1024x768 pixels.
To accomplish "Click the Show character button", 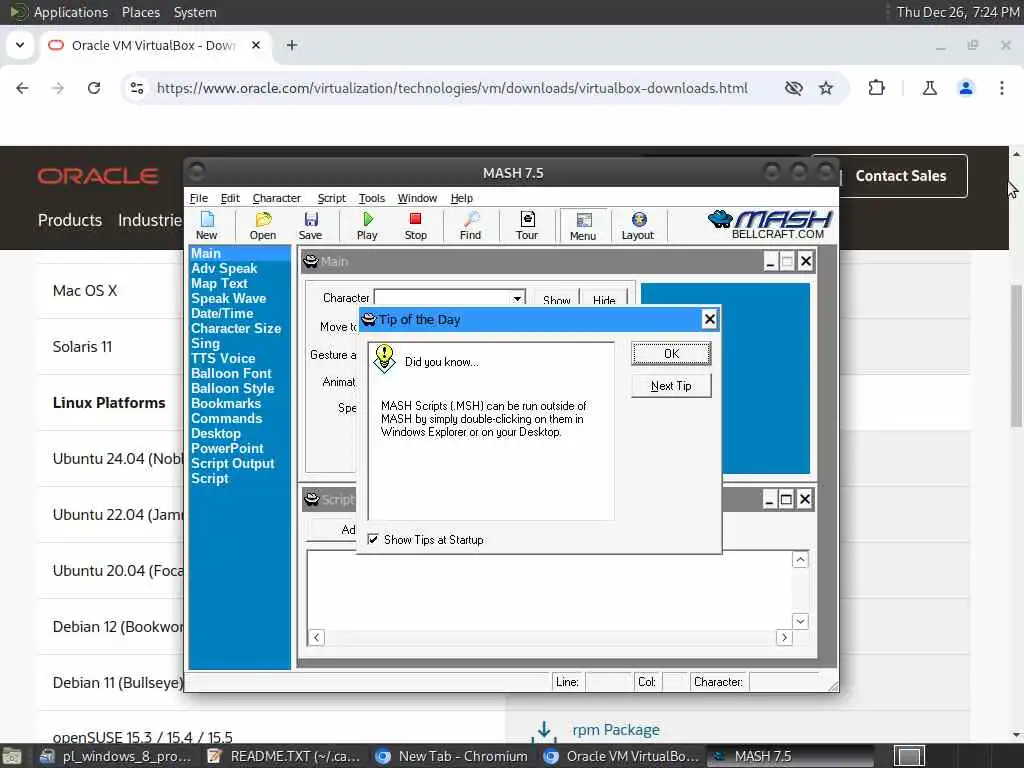I will point(556,298).
